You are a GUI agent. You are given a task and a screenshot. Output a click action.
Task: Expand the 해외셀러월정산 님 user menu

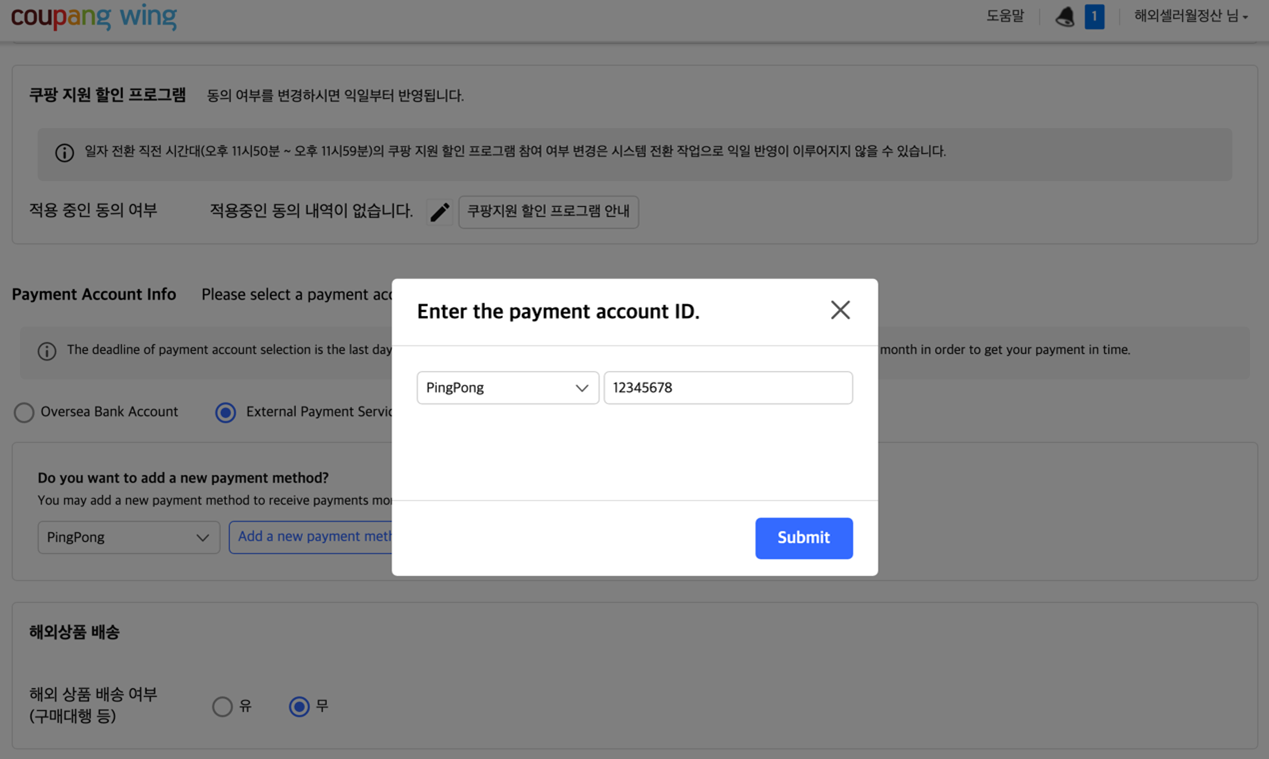click(1190, 16)
